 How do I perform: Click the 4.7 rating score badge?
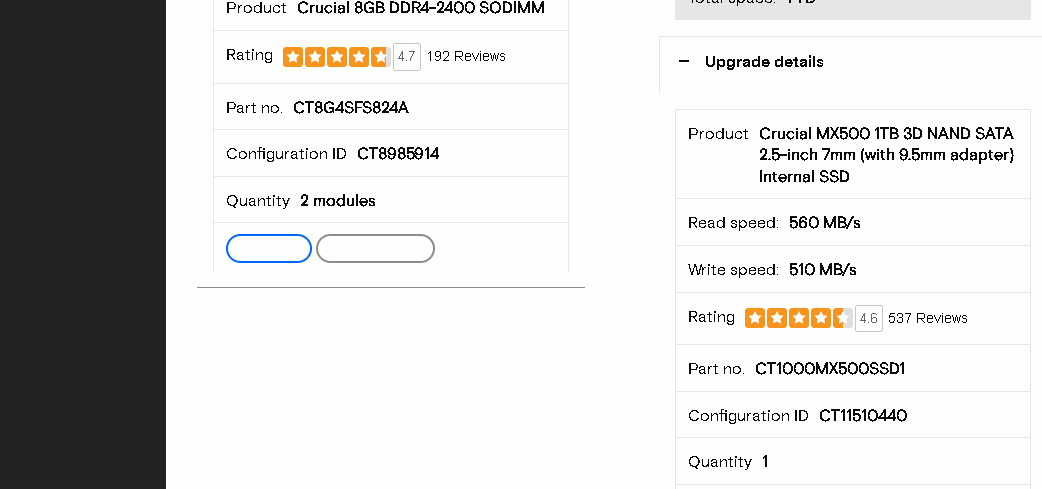point(407,56)
